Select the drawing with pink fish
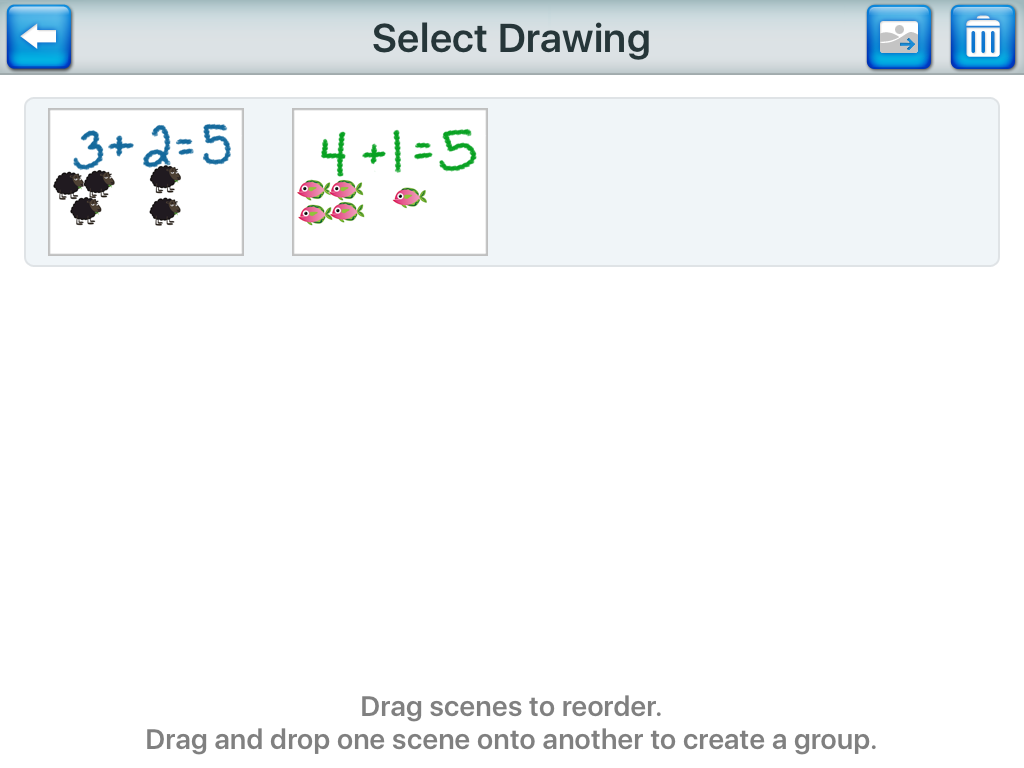The height and width of the screenshot is (768, 1024). coord(389,181)
